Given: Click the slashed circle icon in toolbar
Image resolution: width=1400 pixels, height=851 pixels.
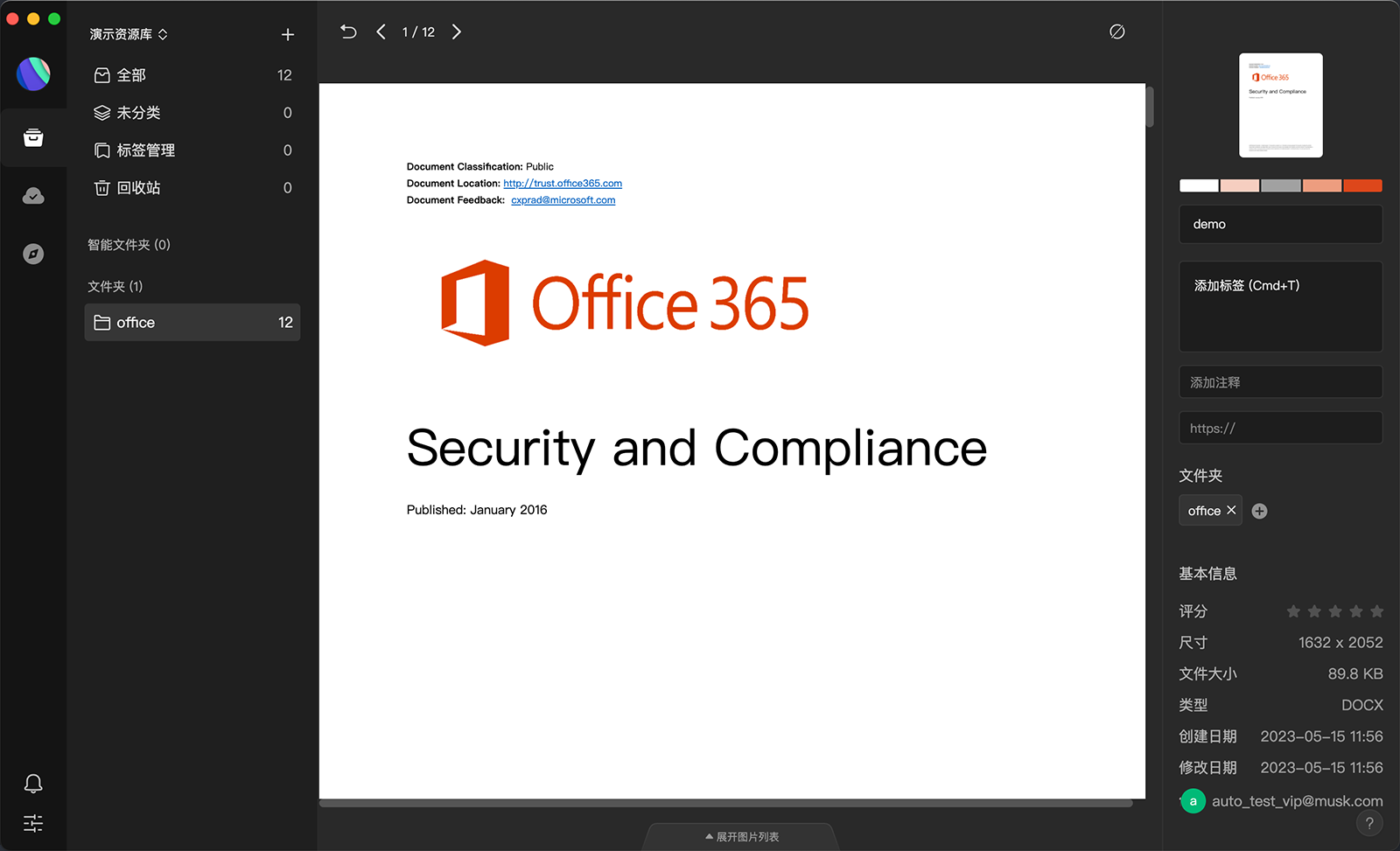Looking at the screenshot, I should coord(1117,32).
